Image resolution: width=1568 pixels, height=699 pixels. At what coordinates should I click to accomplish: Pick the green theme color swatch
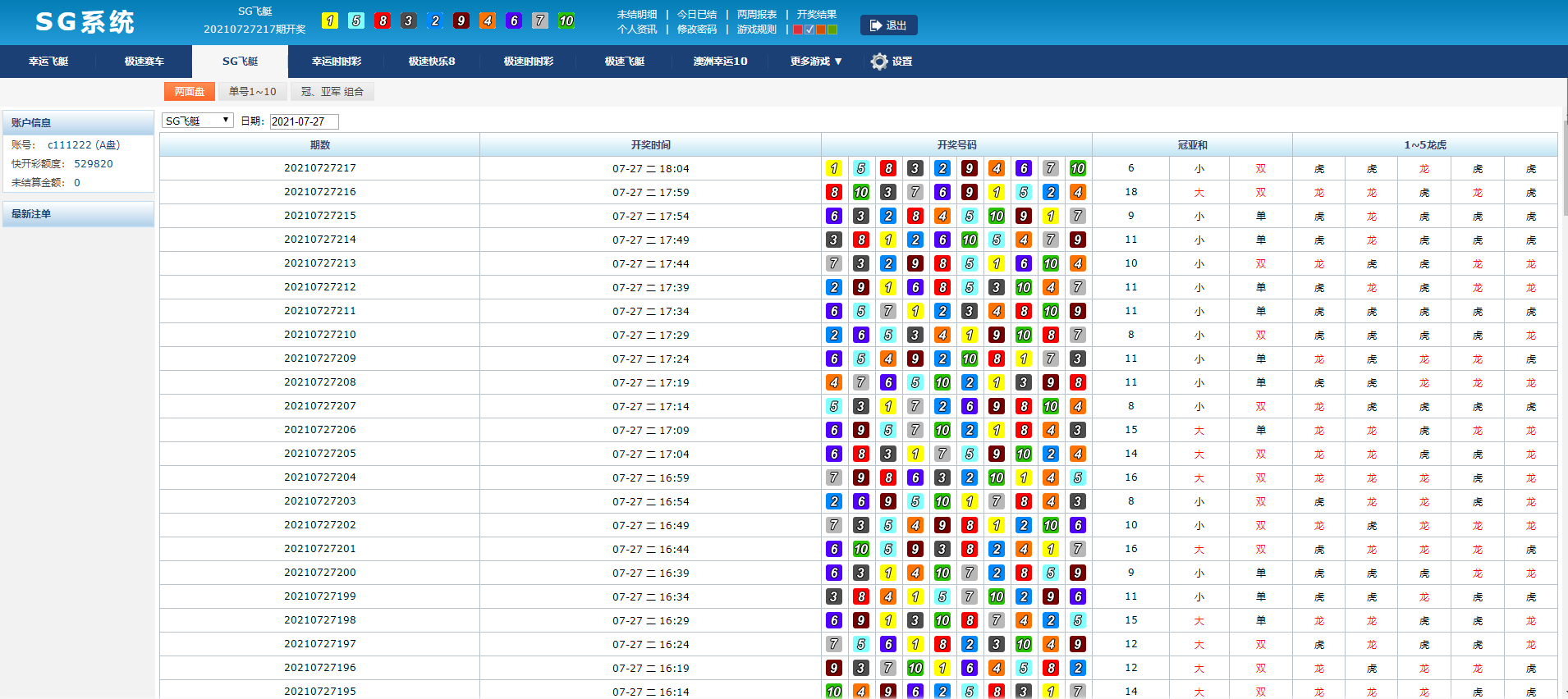click(832, 30)
